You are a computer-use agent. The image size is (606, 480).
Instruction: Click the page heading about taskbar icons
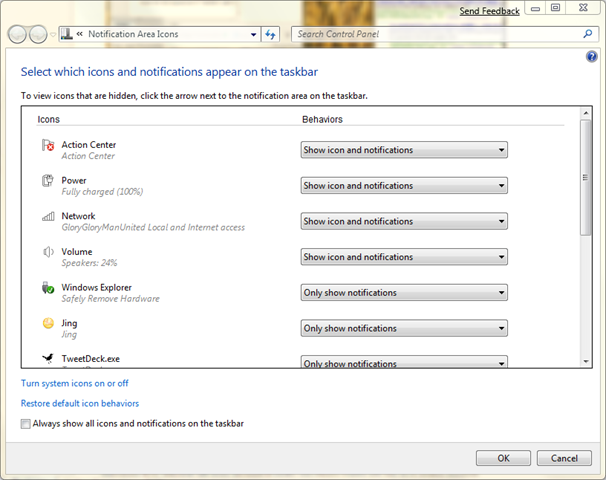point(169,72)
